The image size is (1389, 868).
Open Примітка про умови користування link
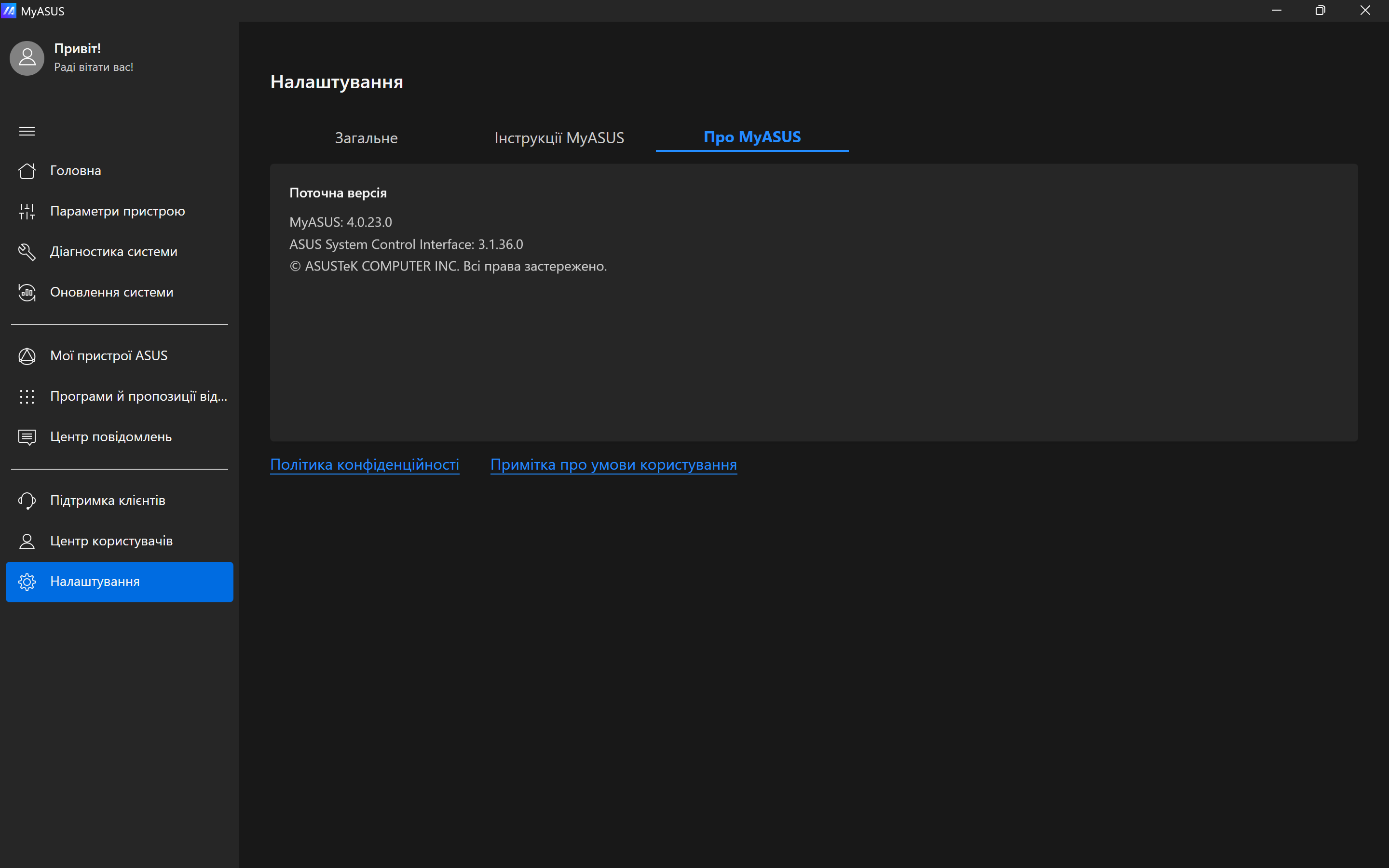click(x=613, y=464)
